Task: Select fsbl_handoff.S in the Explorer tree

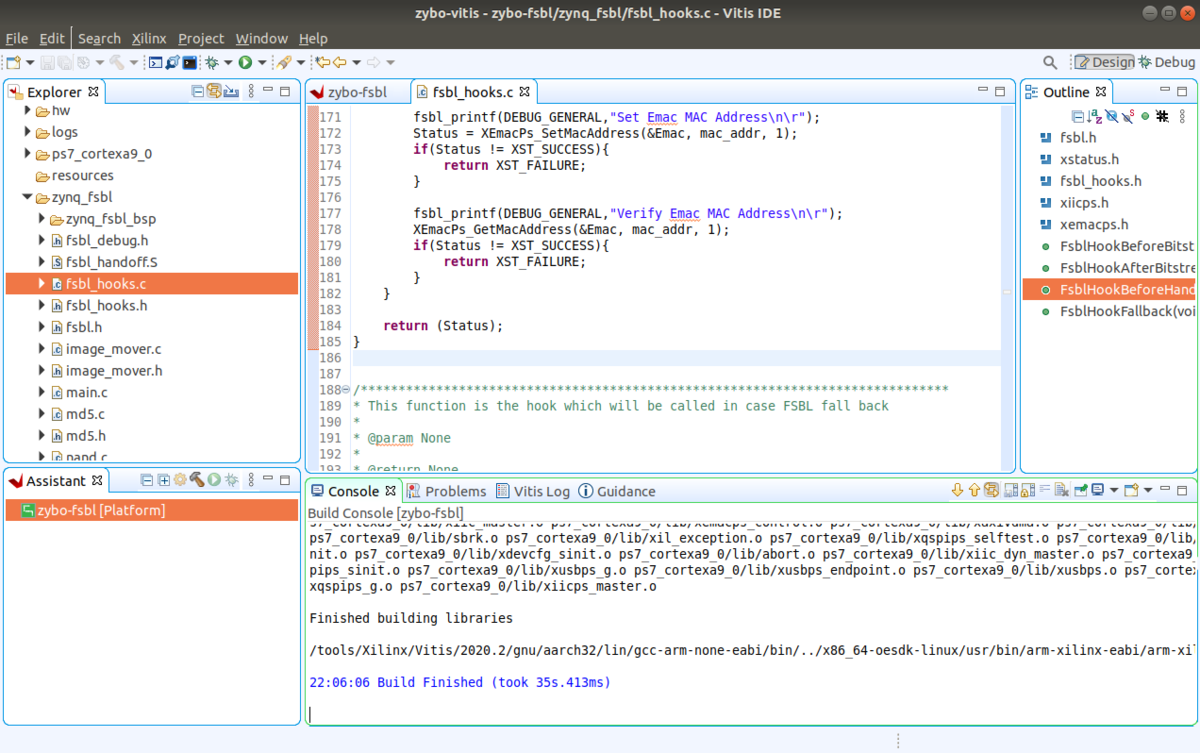Action: click(113, 262)
